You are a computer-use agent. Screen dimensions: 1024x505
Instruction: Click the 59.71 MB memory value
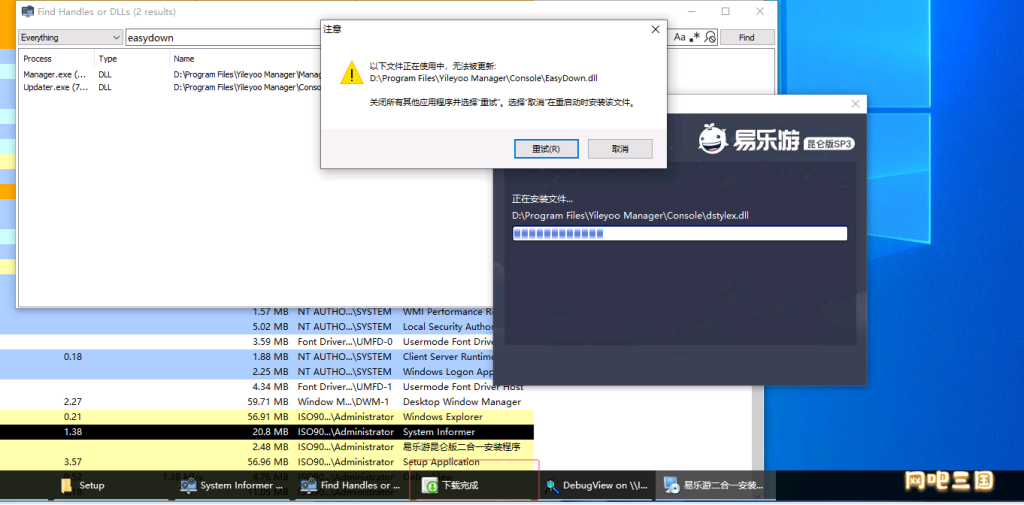pyautogui.click(x=268, y=402)
